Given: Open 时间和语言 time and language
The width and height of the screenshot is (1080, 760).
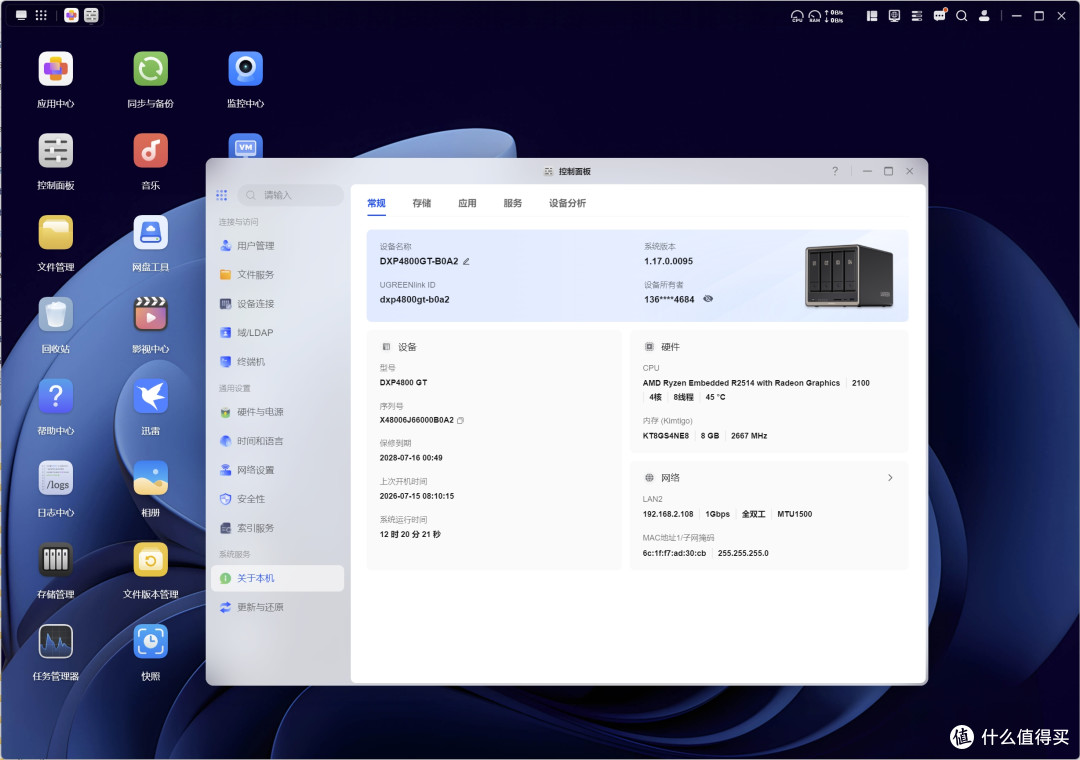Looking at the screenshot, I should [x=278, y=441].
